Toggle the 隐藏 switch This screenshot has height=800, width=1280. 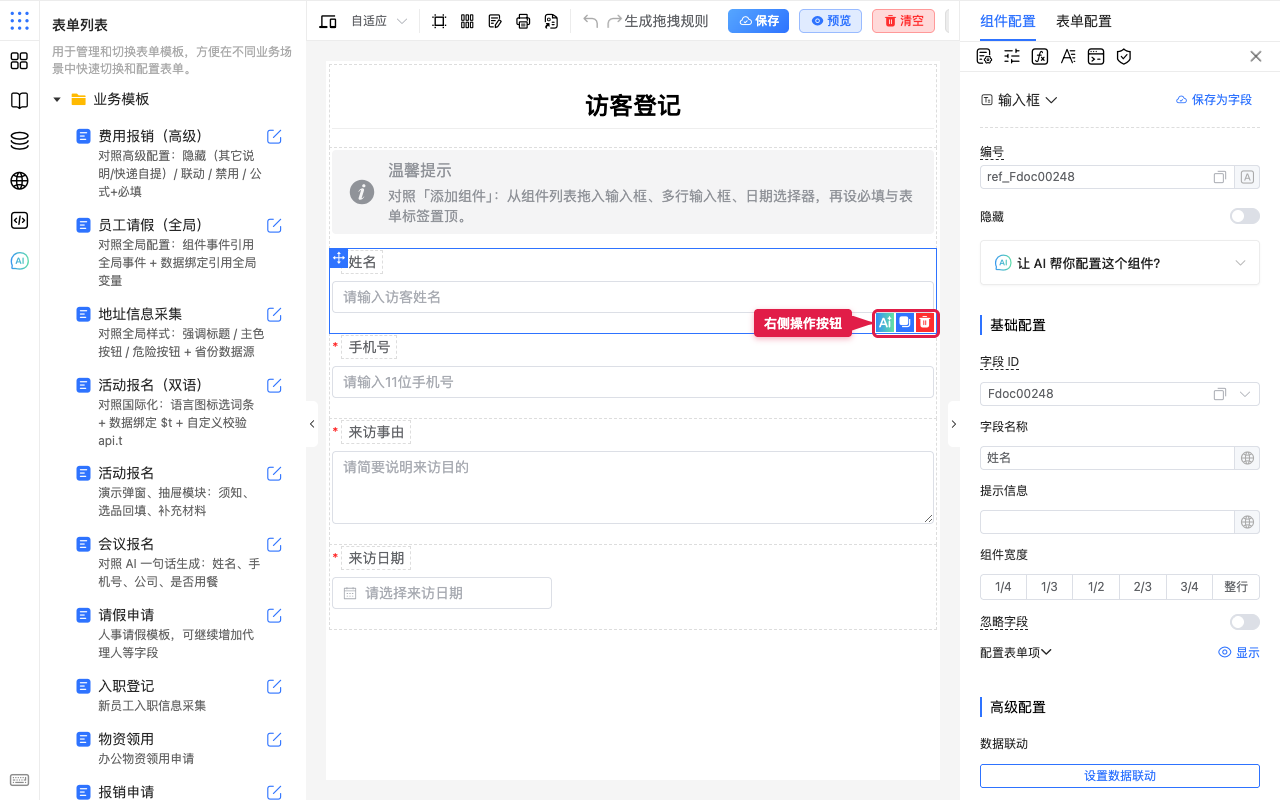tap(1245, 216)
